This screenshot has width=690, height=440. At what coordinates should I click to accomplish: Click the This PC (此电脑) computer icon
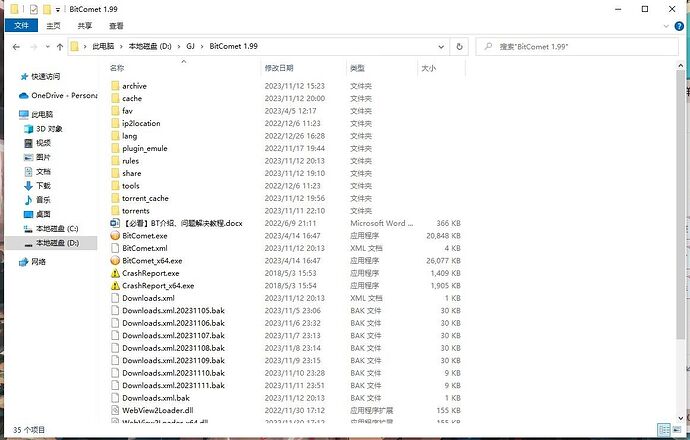click(24, 114)
